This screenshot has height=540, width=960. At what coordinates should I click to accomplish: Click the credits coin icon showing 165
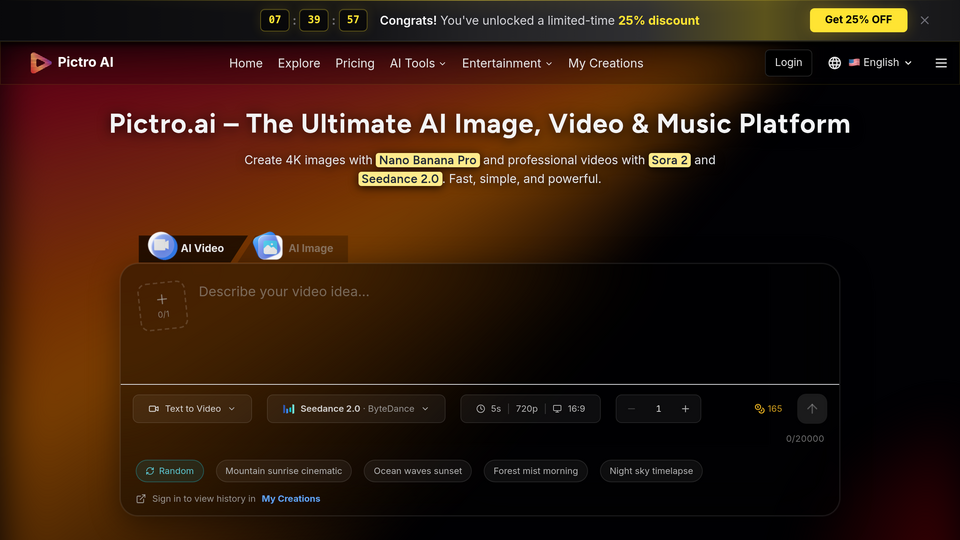coord(760,408)
